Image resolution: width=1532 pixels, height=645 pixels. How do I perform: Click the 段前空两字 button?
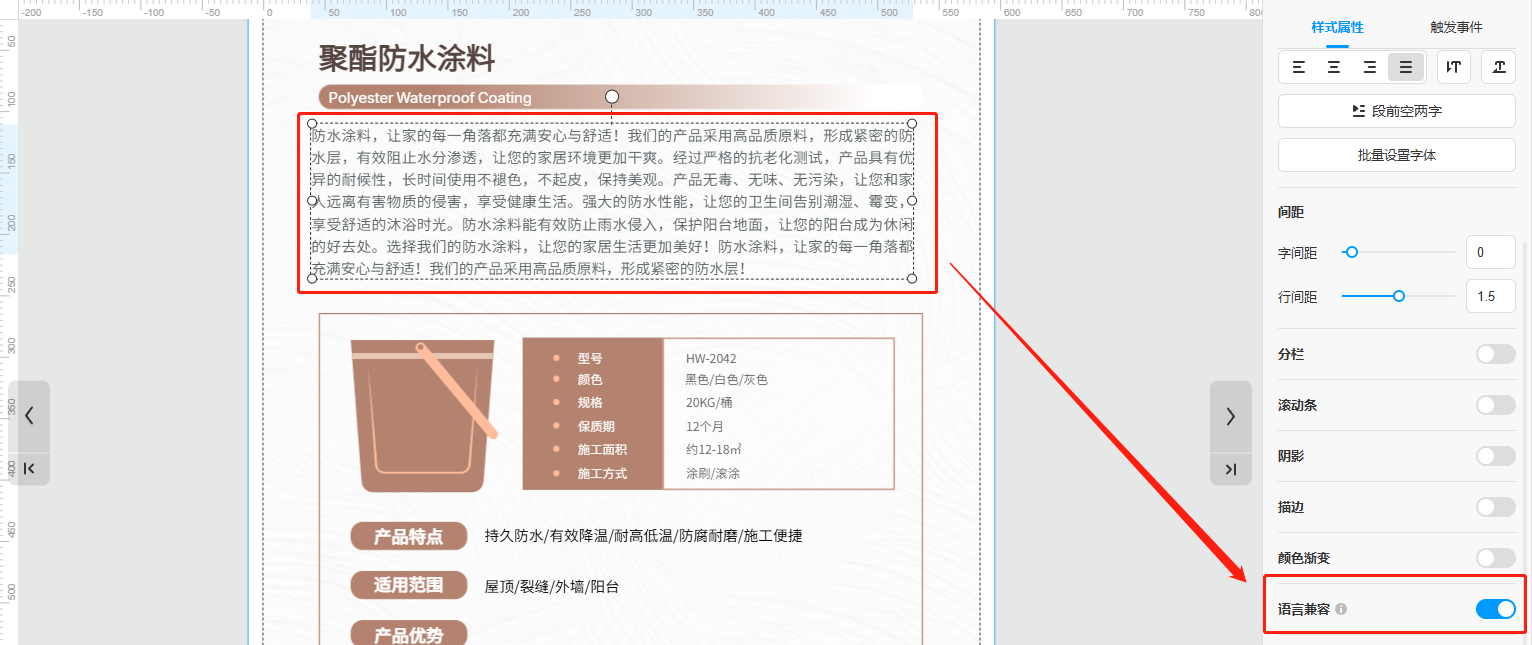(1396, 111)
